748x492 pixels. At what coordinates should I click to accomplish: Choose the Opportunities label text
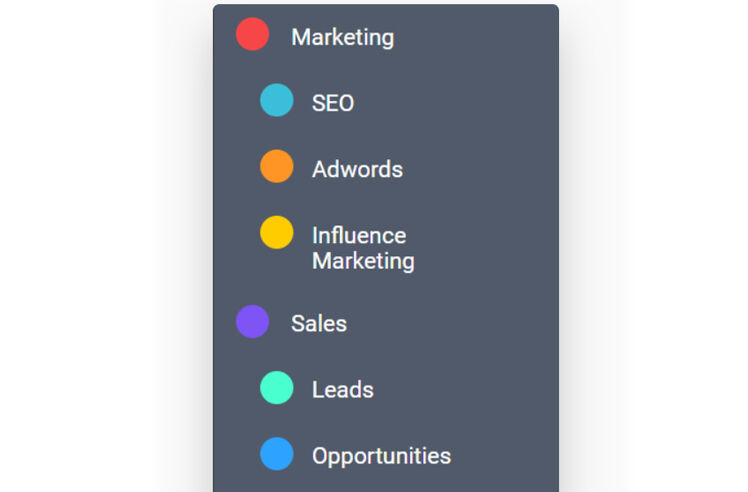point(381,456)
